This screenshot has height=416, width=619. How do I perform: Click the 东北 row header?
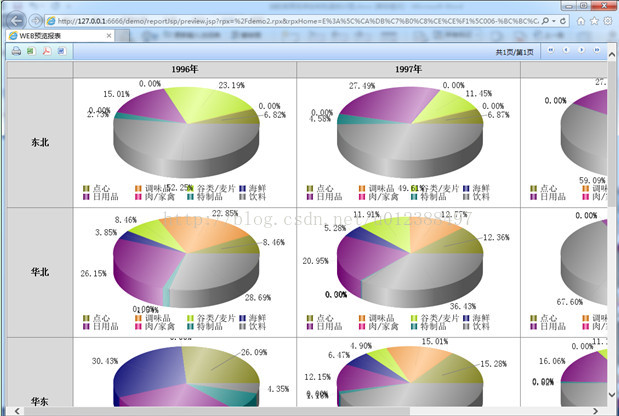pos(40,142)
